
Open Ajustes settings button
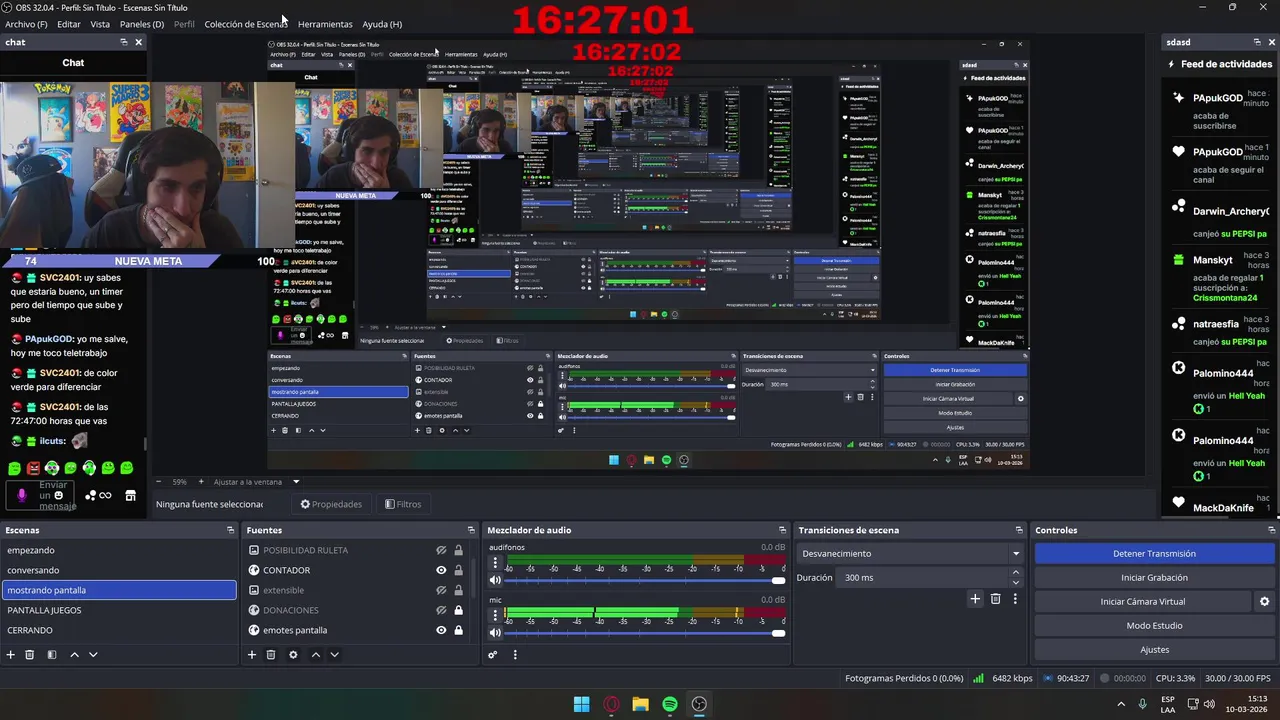coord(1154,649)
